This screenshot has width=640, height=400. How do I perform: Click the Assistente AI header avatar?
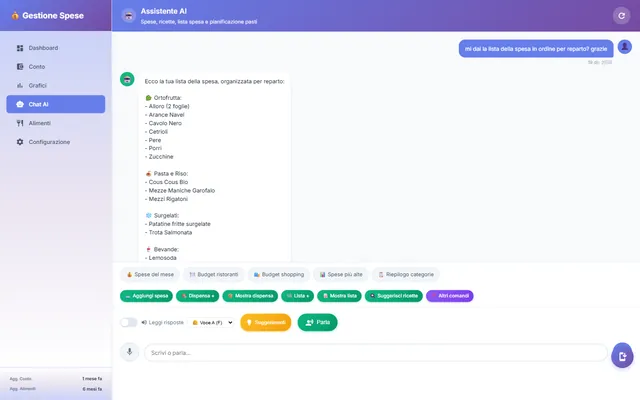click(x=129, y=16)
